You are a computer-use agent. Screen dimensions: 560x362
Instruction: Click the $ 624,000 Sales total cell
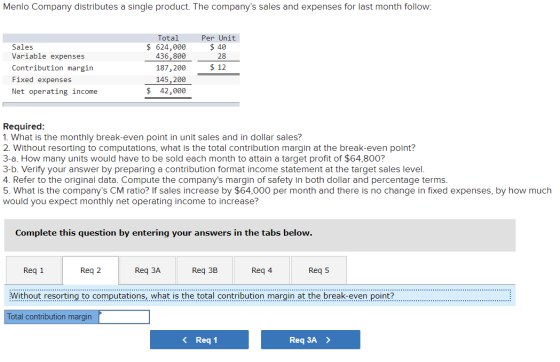tap(166, 47)
